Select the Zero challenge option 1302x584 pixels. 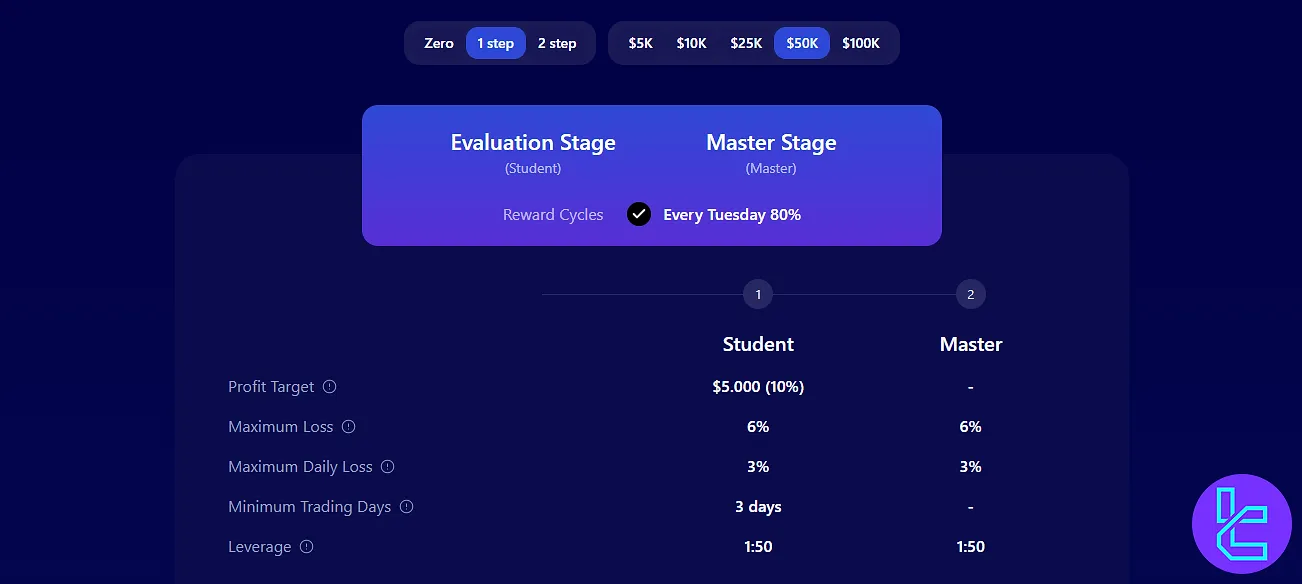coord(439,43)
